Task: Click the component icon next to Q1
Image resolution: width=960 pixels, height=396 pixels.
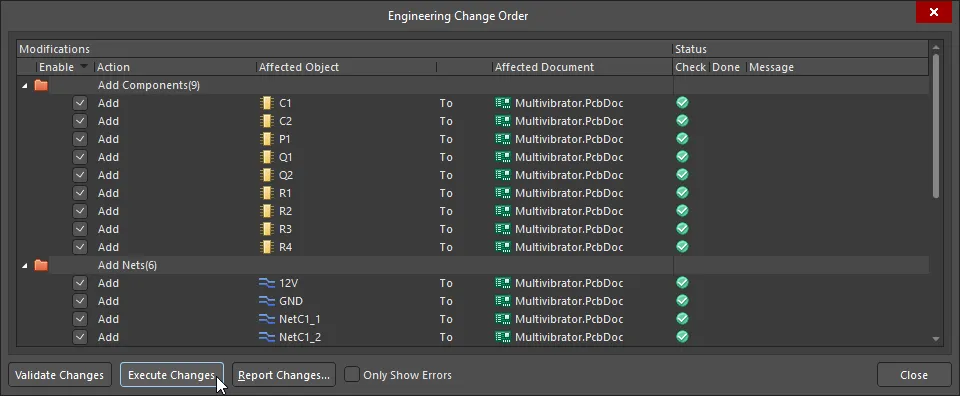Action: click(266, 157)
